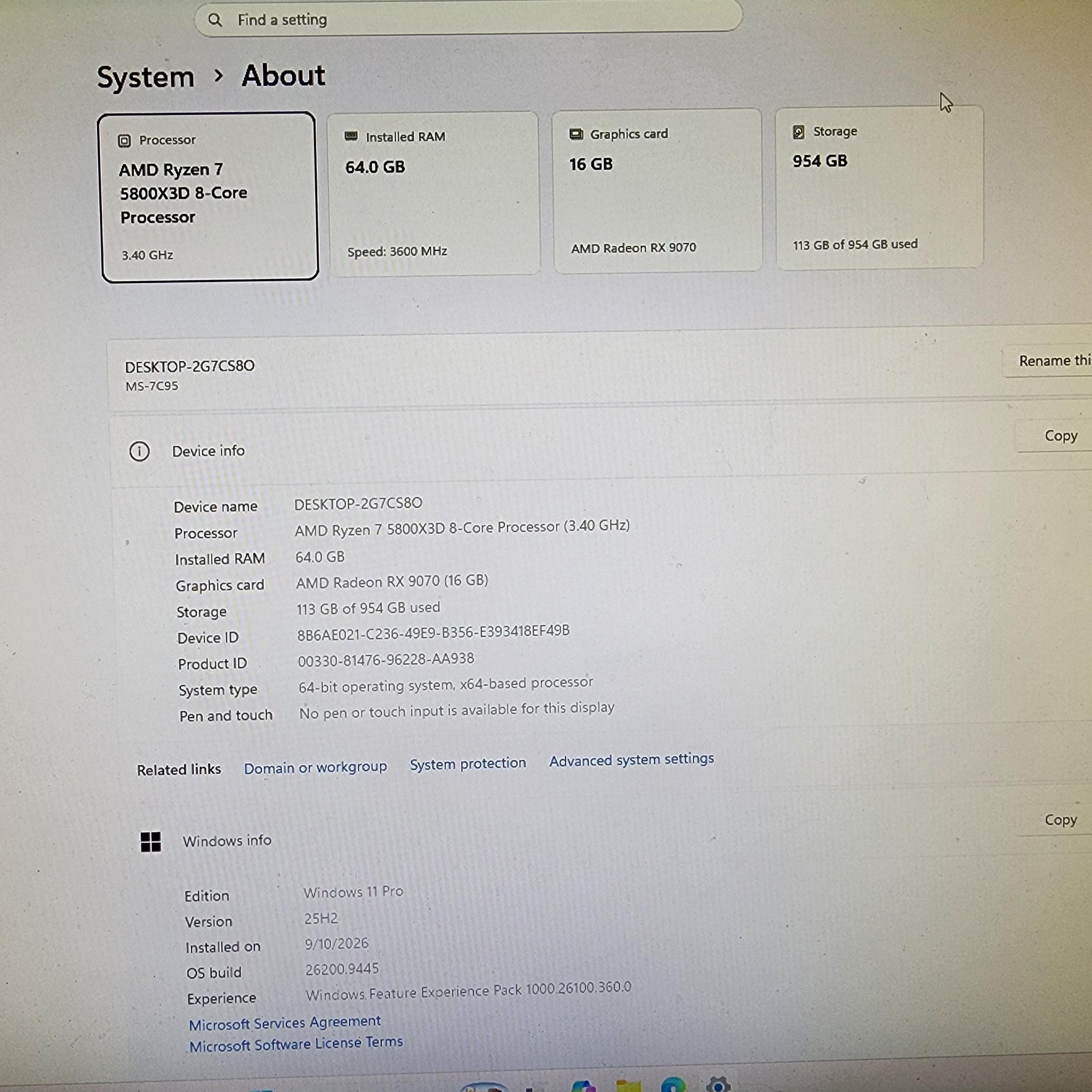Click the About page heading
1092x1092 pixels.
click(283, 75)
